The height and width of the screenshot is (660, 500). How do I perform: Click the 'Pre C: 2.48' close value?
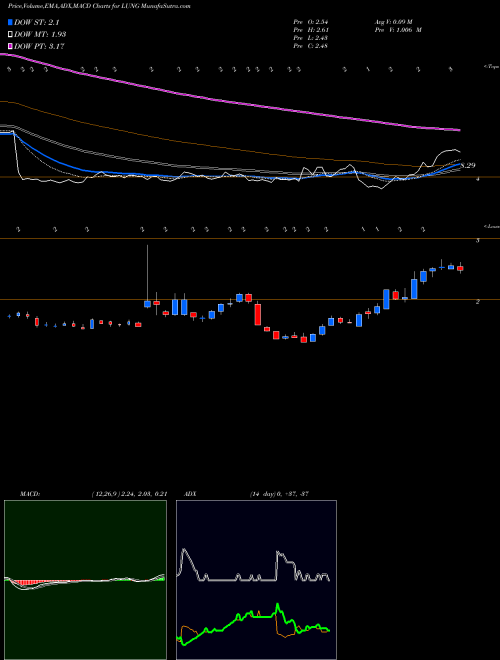pos(311,45)
